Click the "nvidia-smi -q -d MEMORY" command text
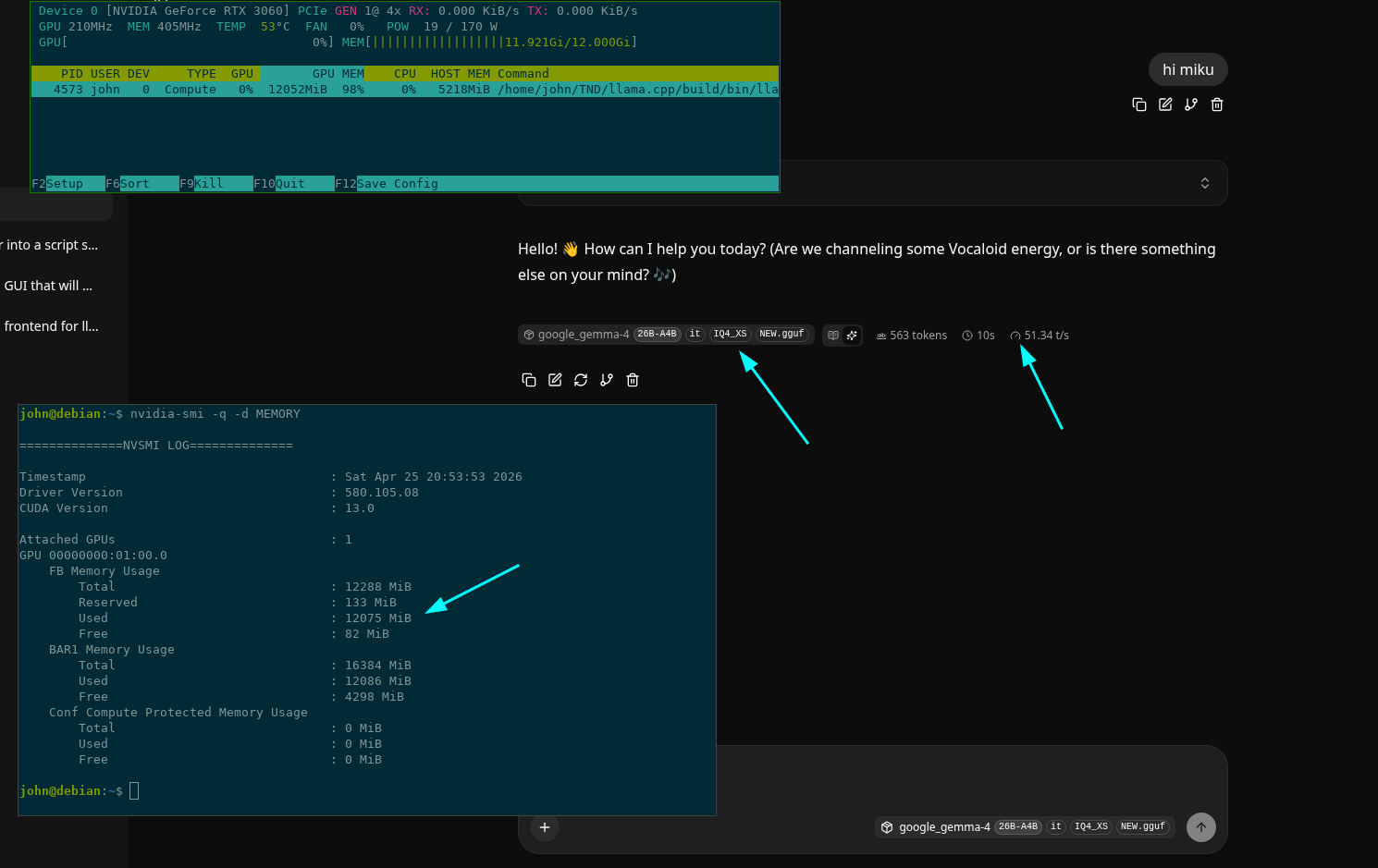 pos(215,414)
